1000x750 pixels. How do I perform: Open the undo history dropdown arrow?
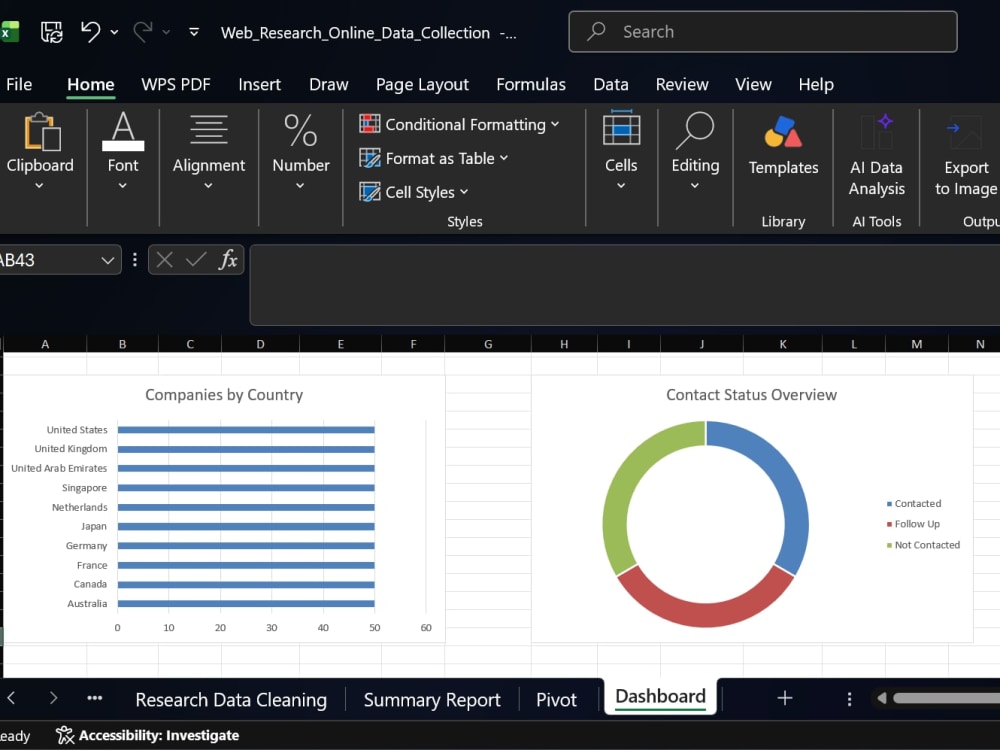[114, 32]
